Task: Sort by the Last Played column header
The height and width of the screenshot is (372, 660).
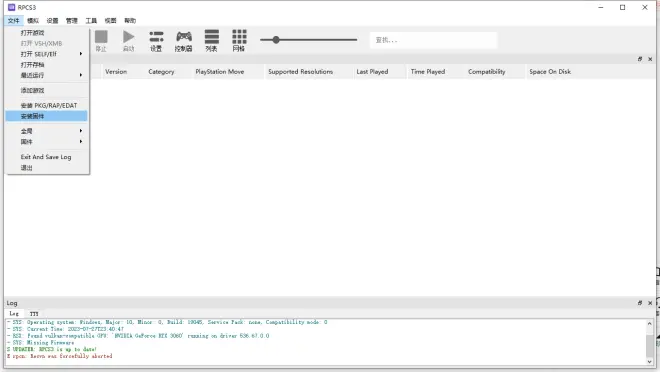Action: pos(373,72)
